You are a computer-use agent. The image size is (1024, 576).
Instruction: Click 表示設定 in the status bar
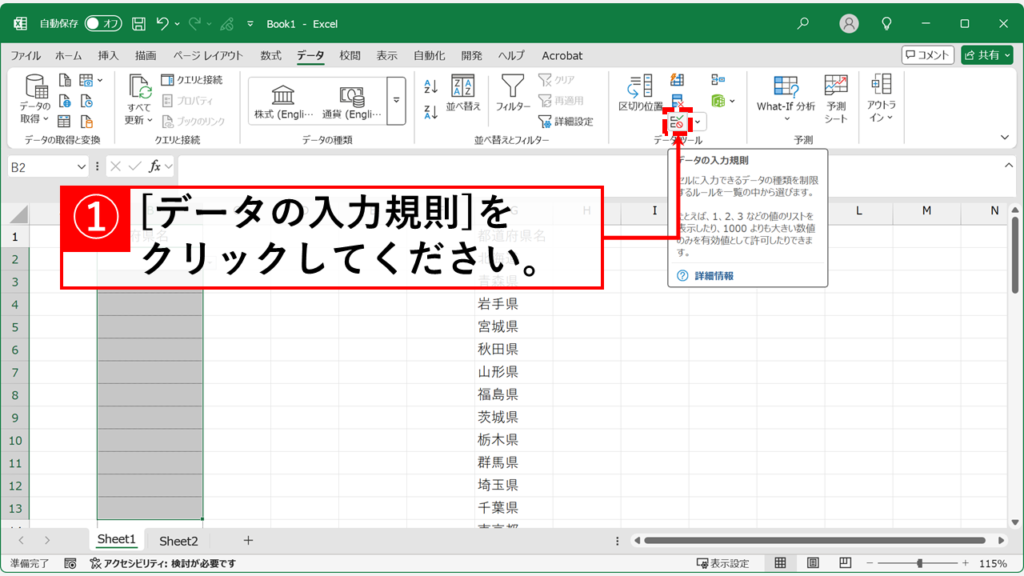723,563
